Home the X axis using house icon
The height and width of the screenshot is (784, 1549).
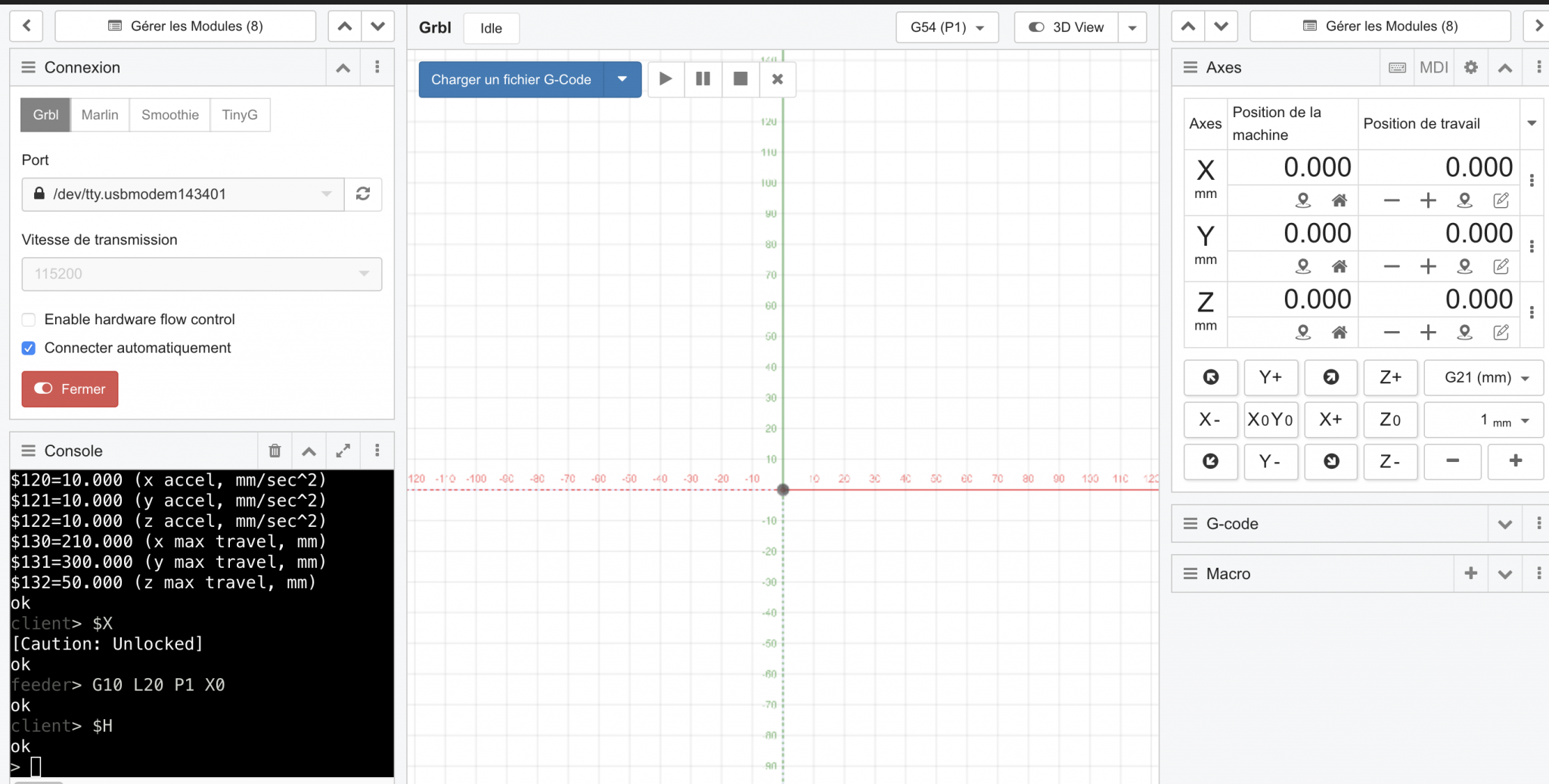1339,200
